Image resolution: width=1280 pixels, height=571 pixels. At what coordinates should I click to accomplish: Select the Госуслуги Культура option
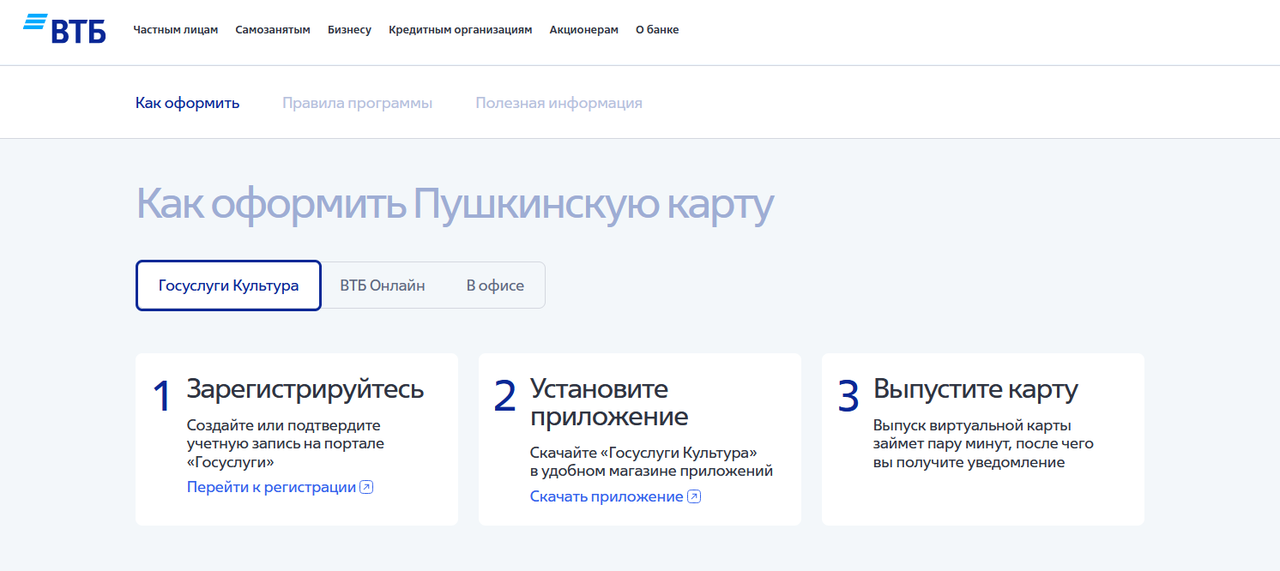tap(228, 286)
